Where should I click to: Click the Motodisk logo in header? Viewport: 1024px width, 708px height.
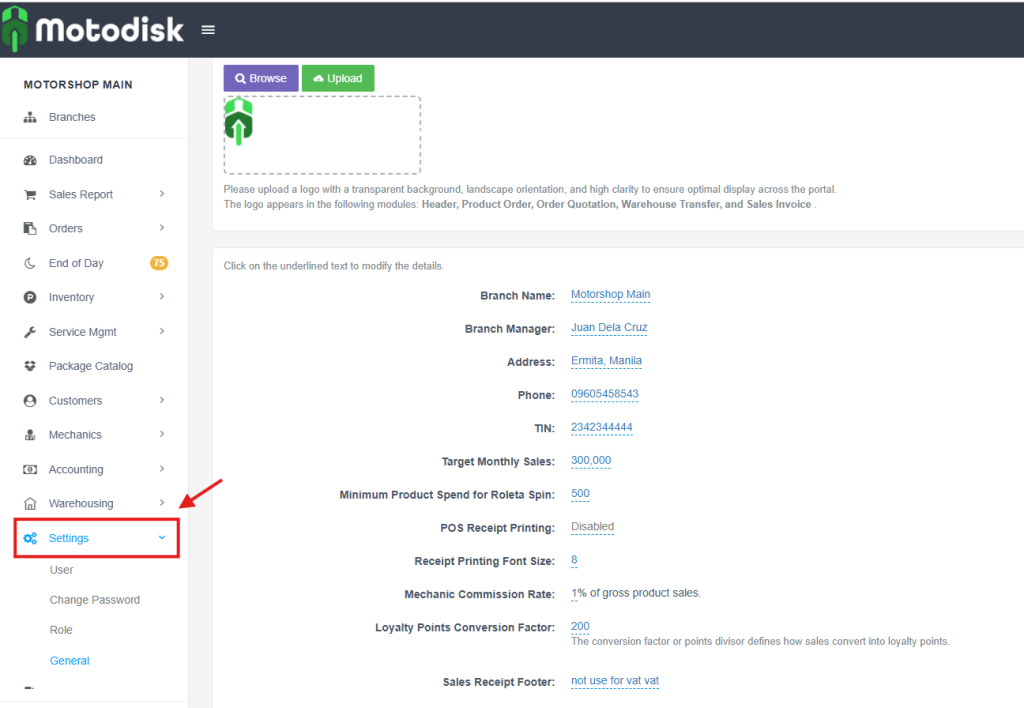click(93, 30)
